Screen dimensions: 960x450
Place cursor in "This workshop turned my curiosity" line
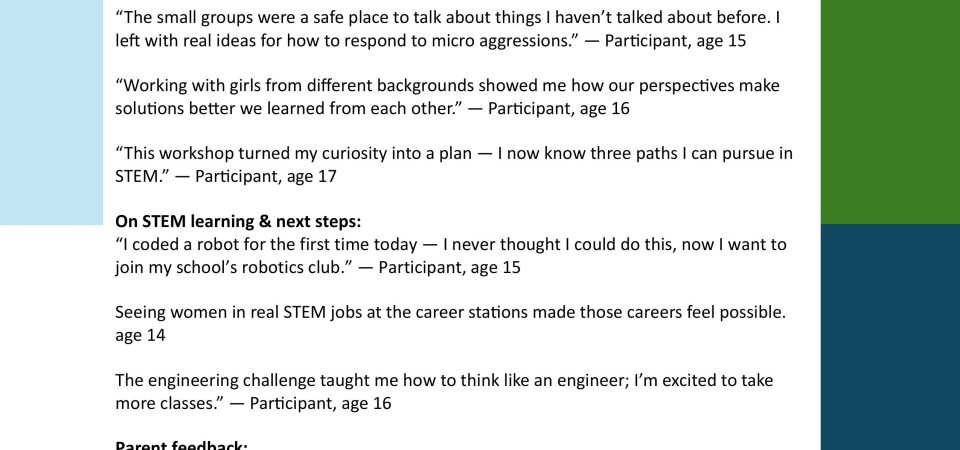(300, 153)
